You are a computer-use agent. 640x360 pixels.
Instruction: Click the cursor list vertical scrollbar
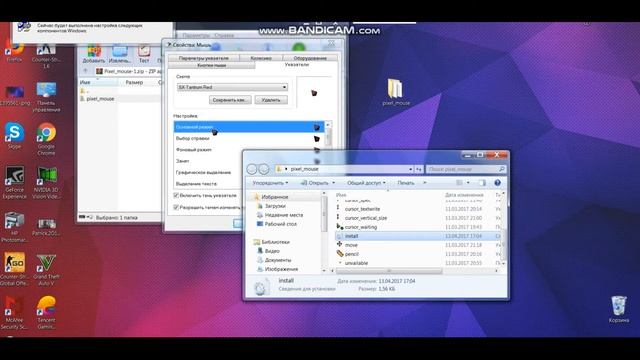327,135
